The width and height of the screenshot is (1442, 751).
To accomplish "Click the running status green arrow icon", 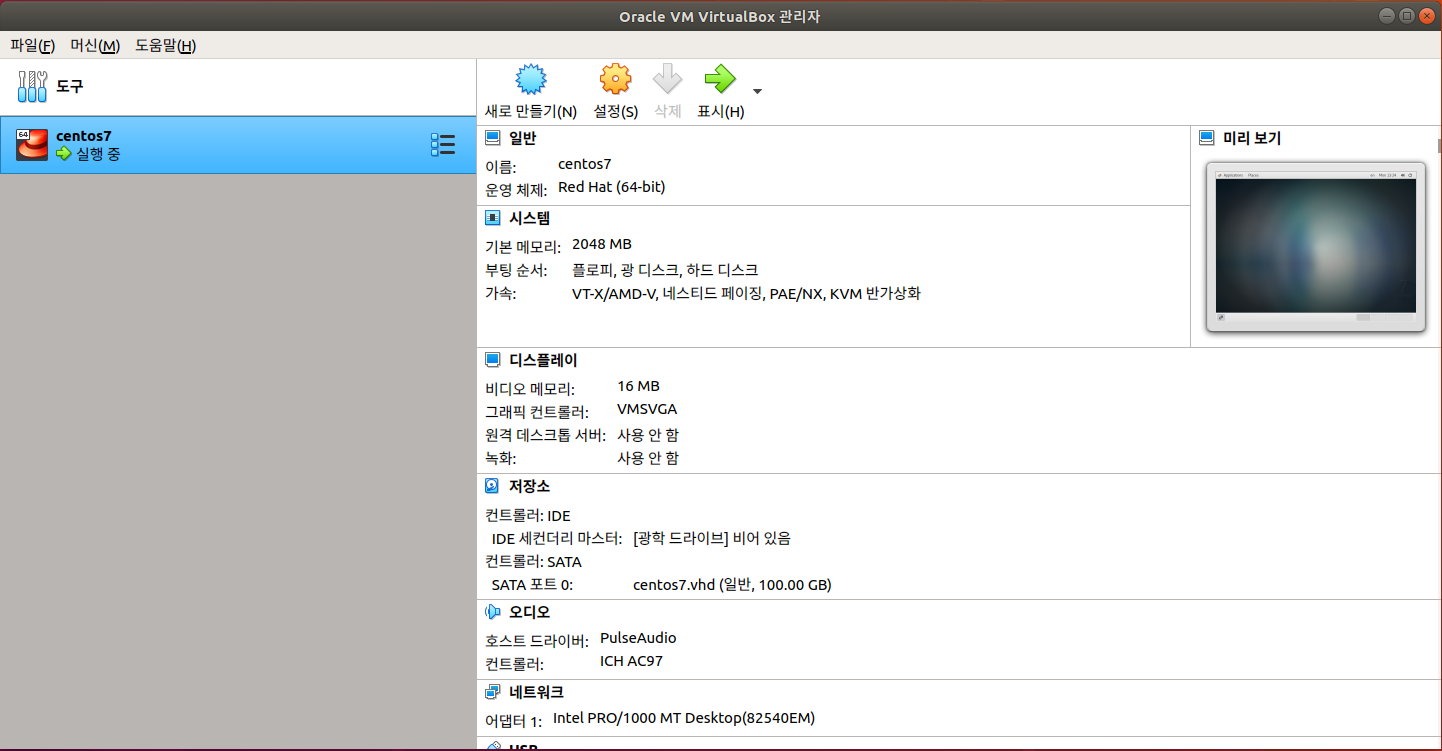I will tap(64, 154).
